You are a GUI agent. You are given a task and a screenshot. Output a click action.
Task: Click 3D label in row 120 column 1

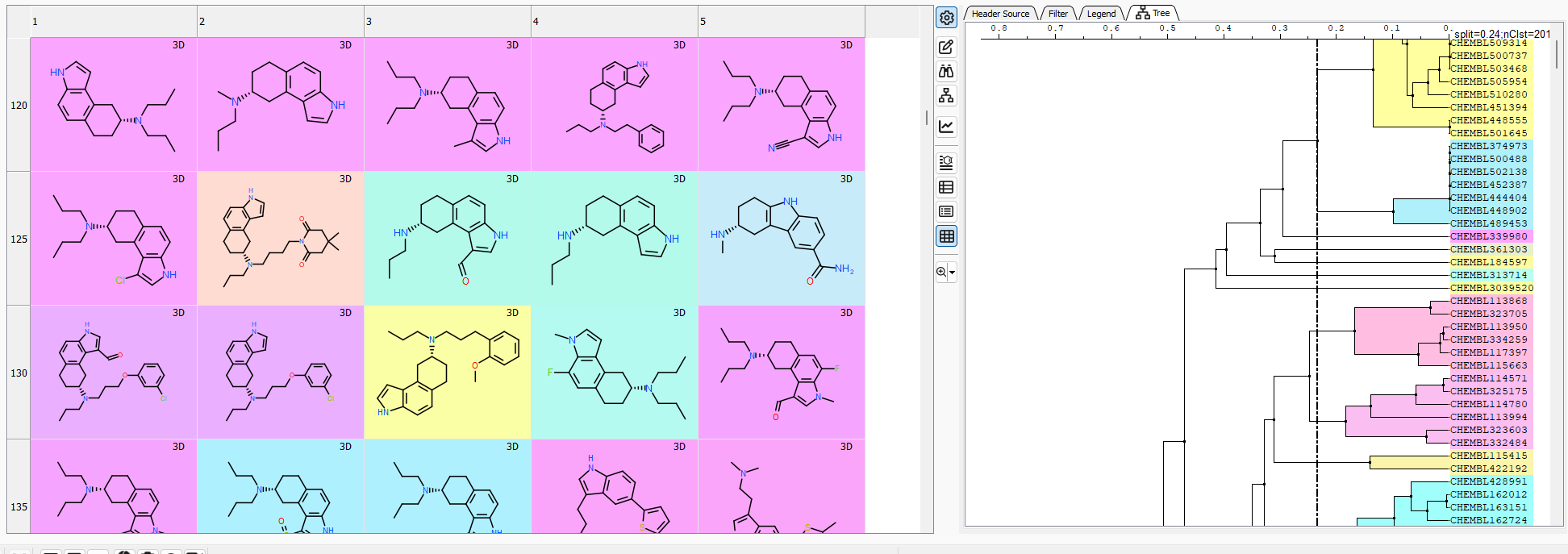(x=178, y=45)
